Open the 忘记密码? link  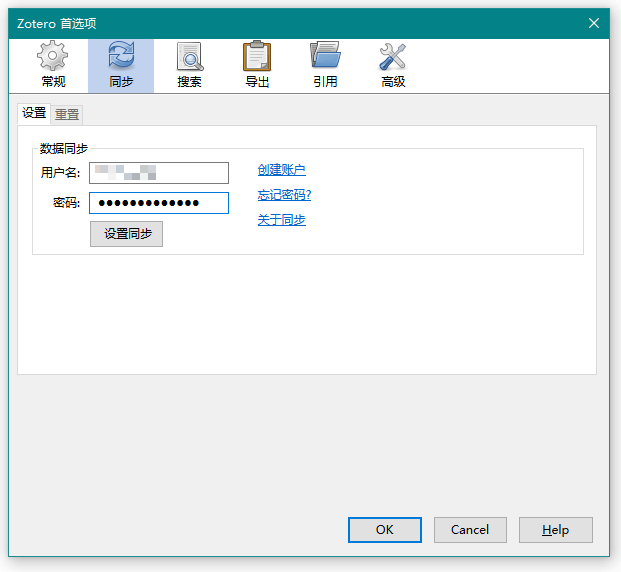284,194
